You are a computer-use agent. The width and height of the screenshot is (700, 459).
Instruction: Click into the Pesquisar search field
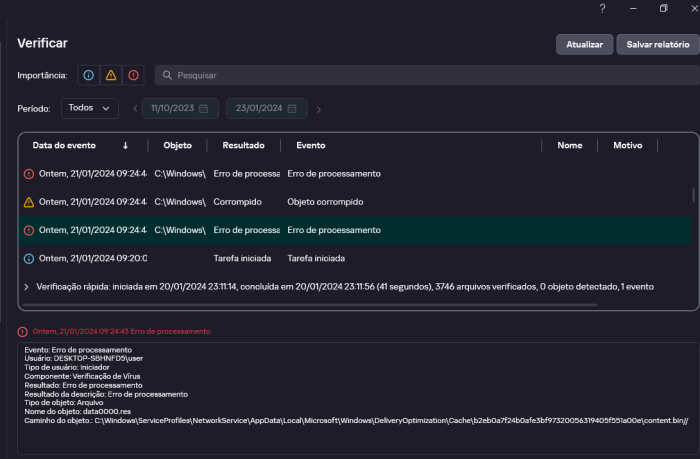[430, 76]
